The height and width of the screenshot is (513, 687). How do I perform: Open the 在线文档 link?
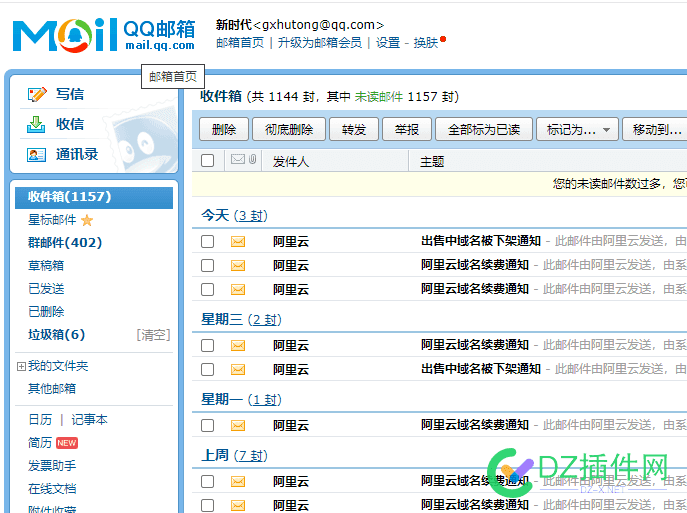pos(52,489)
